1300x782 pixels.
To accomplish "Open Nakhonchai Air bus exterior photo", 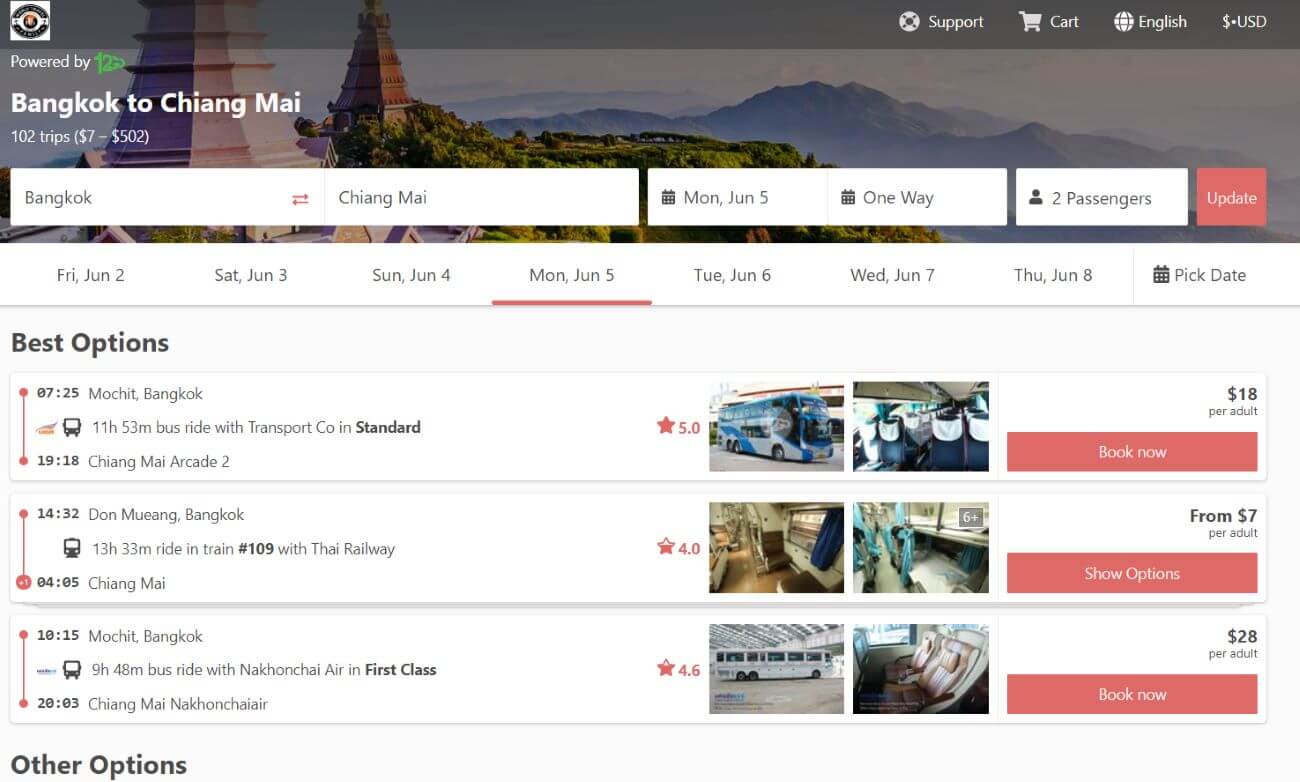I will click(777, 669).
